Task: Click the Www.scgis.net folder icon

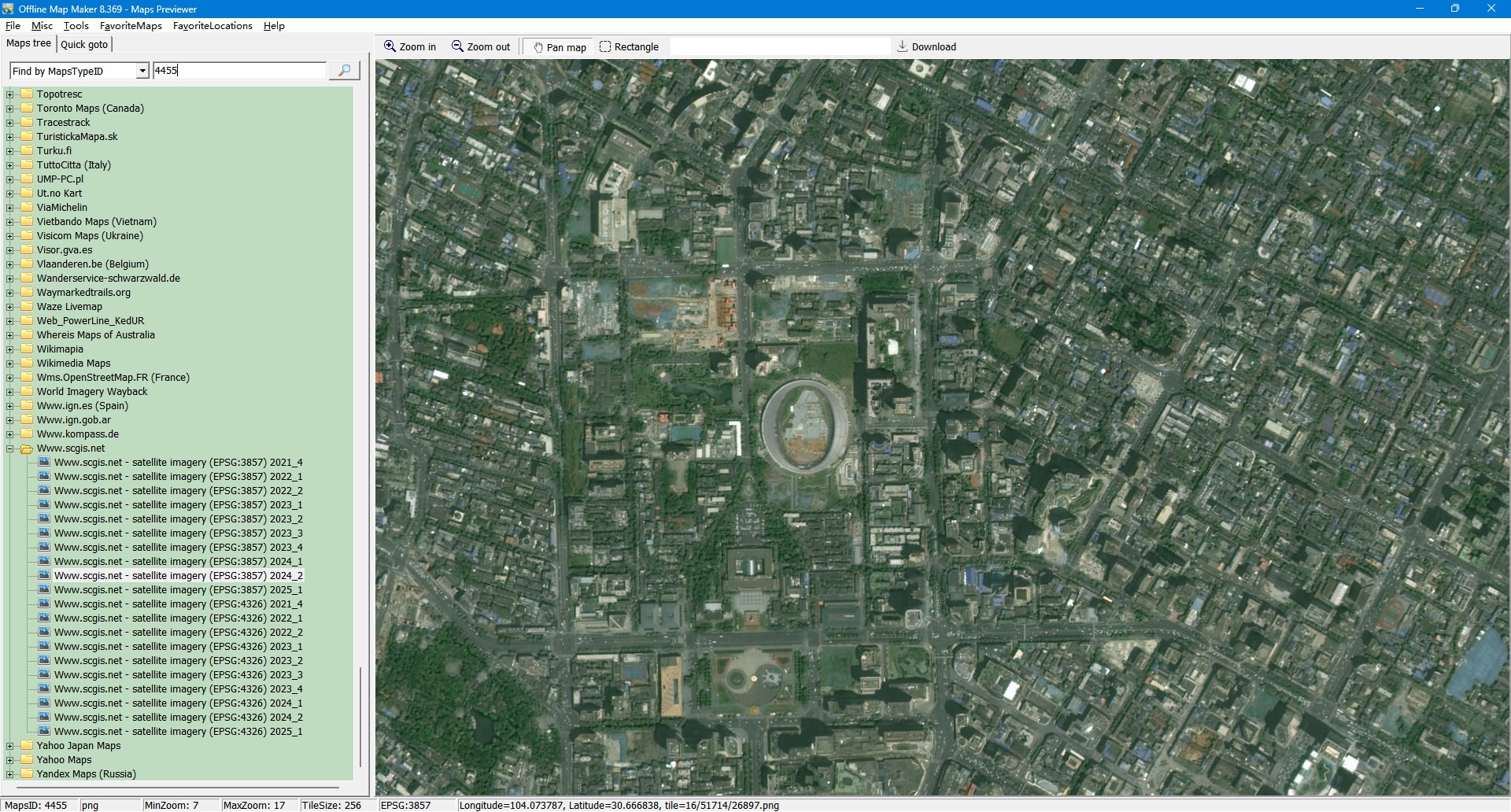Action: coord(27,448)
